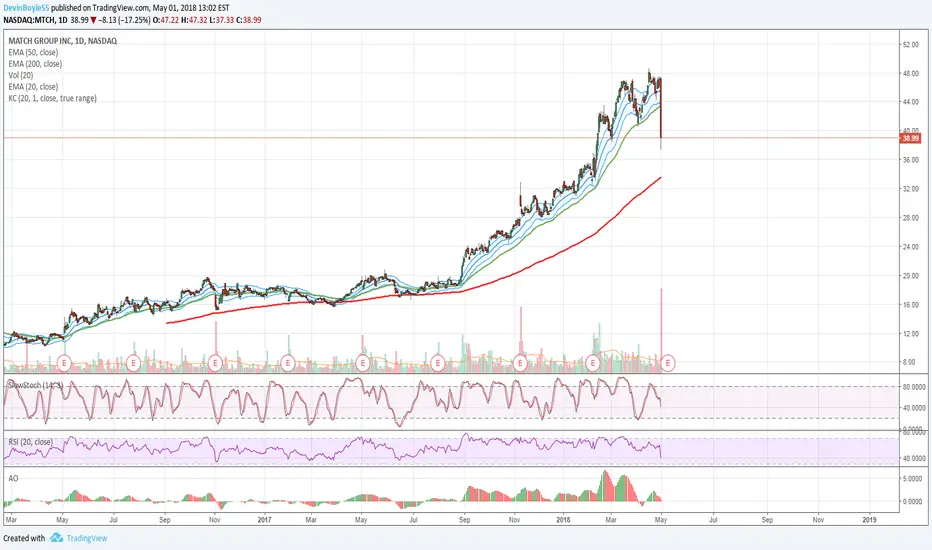The height and width of the screenshot is (550, 932).
Task: Click the C:38.99 close value
Action: [249, 20]
